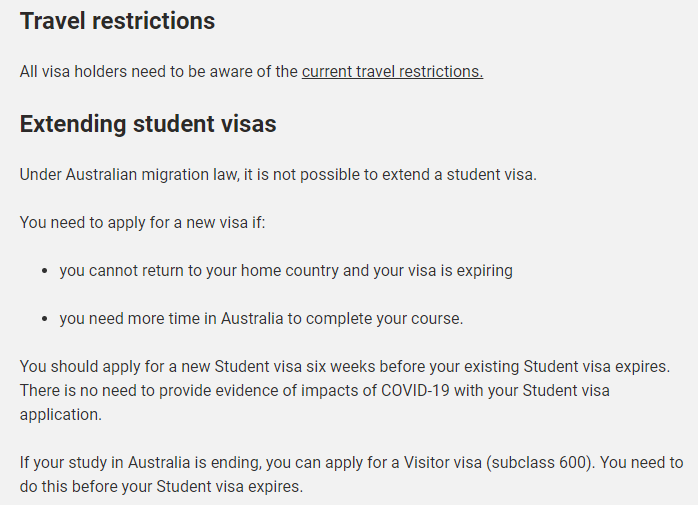Click the line 'do this before your Student visa expires'

[x=162, y=487]
